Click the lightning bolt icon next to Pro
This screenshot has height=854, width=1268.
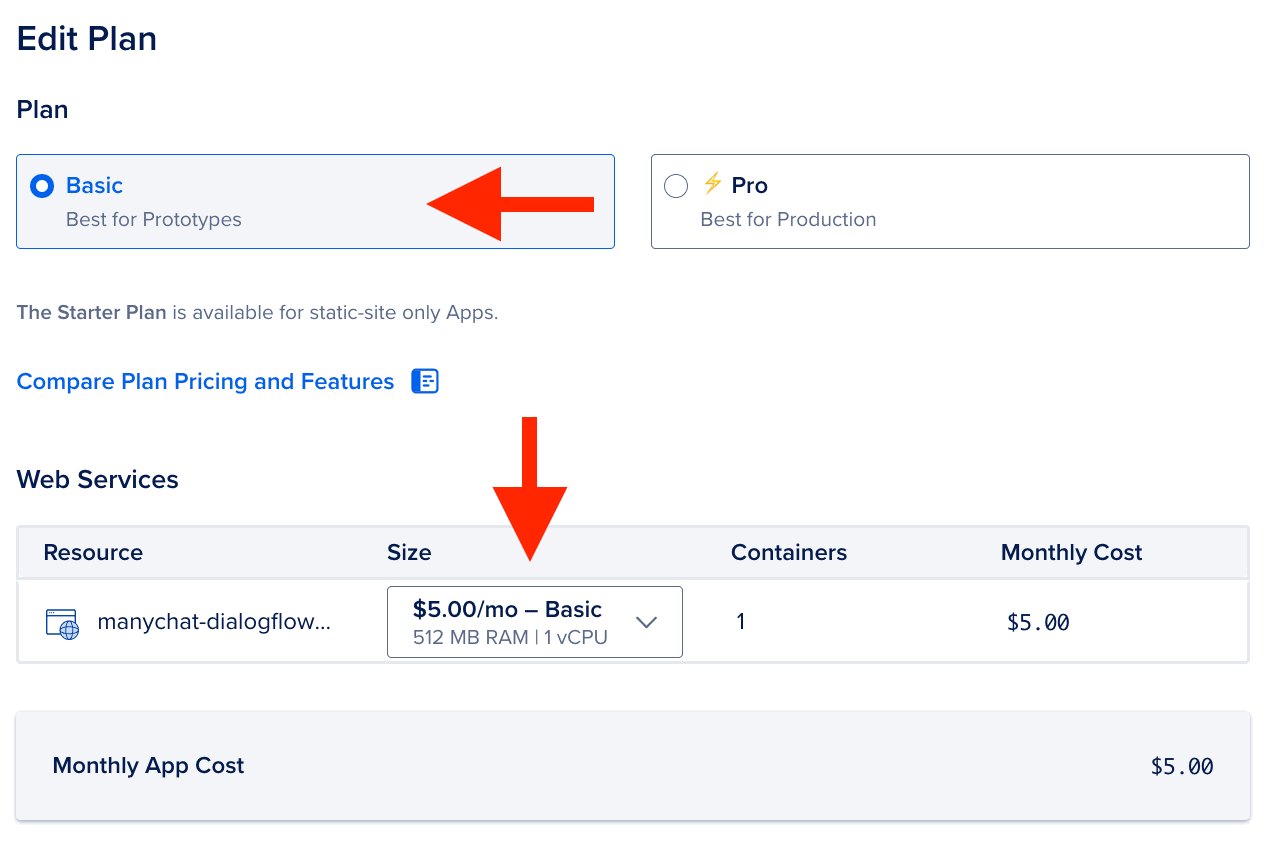712,183
